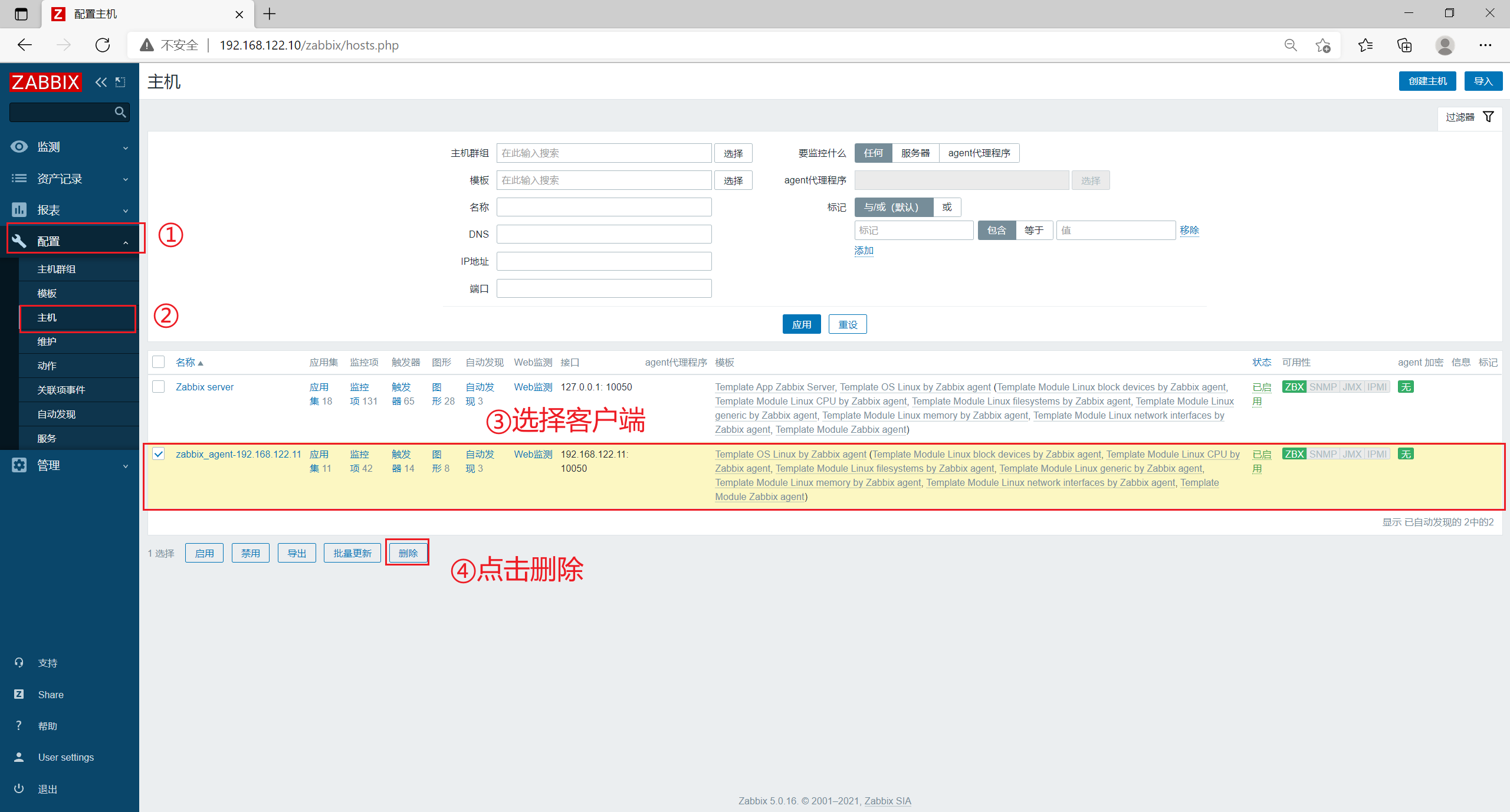Open browser profile avatar
This screenshot has width=1510, height=812.
pos(1445,45)
